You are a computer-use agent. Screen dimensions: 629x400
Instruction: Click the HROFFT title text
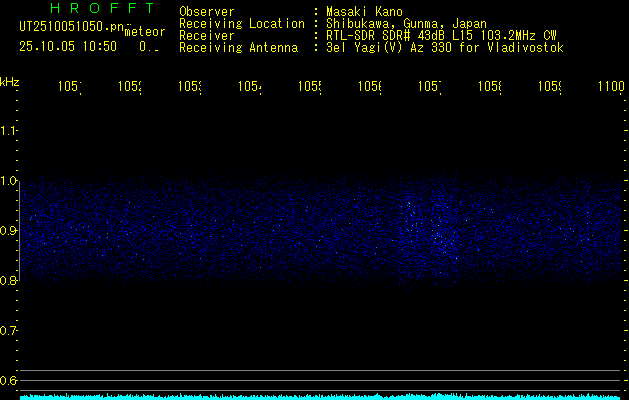pyautogui.click(x=87, y=10)
